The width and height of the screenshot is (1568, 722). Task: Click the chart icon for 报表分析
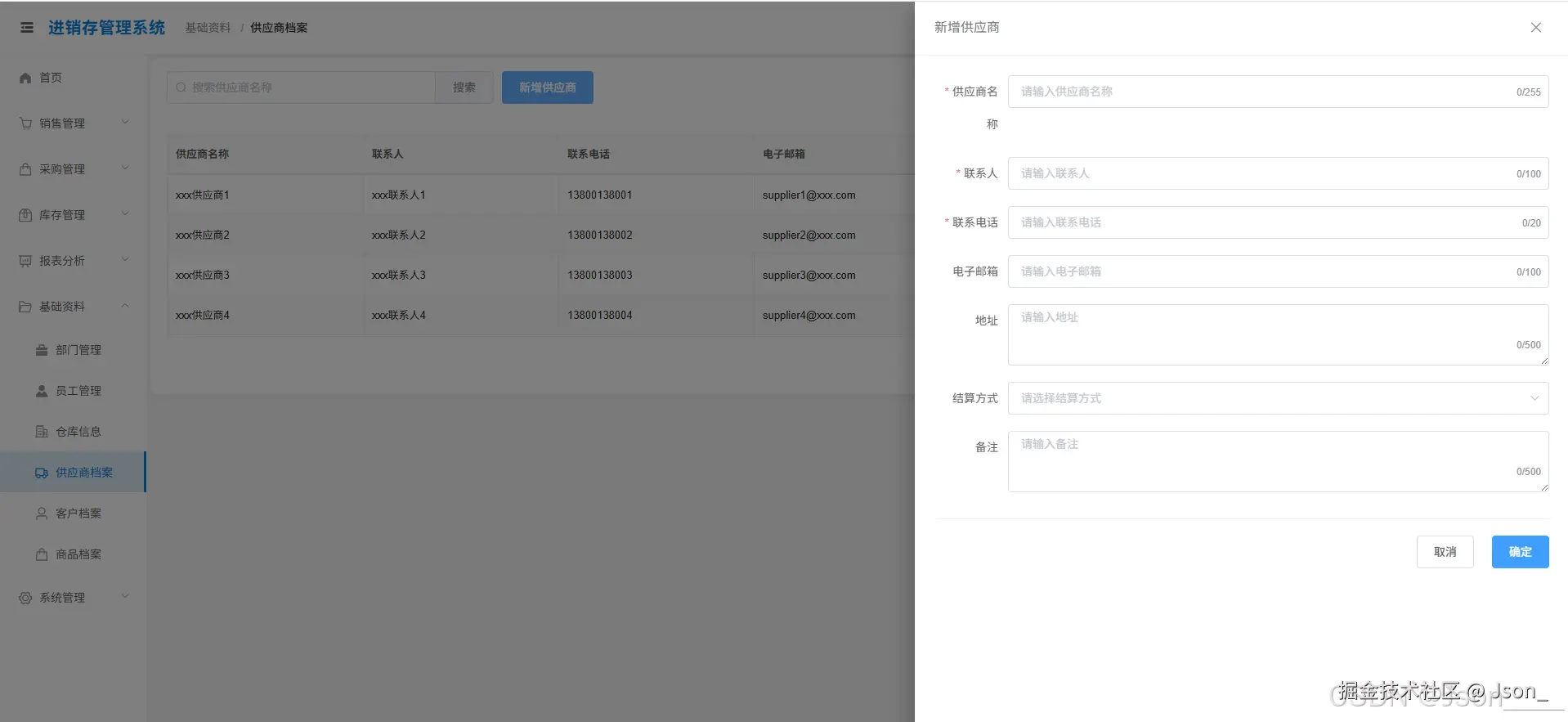click(25, 261)
